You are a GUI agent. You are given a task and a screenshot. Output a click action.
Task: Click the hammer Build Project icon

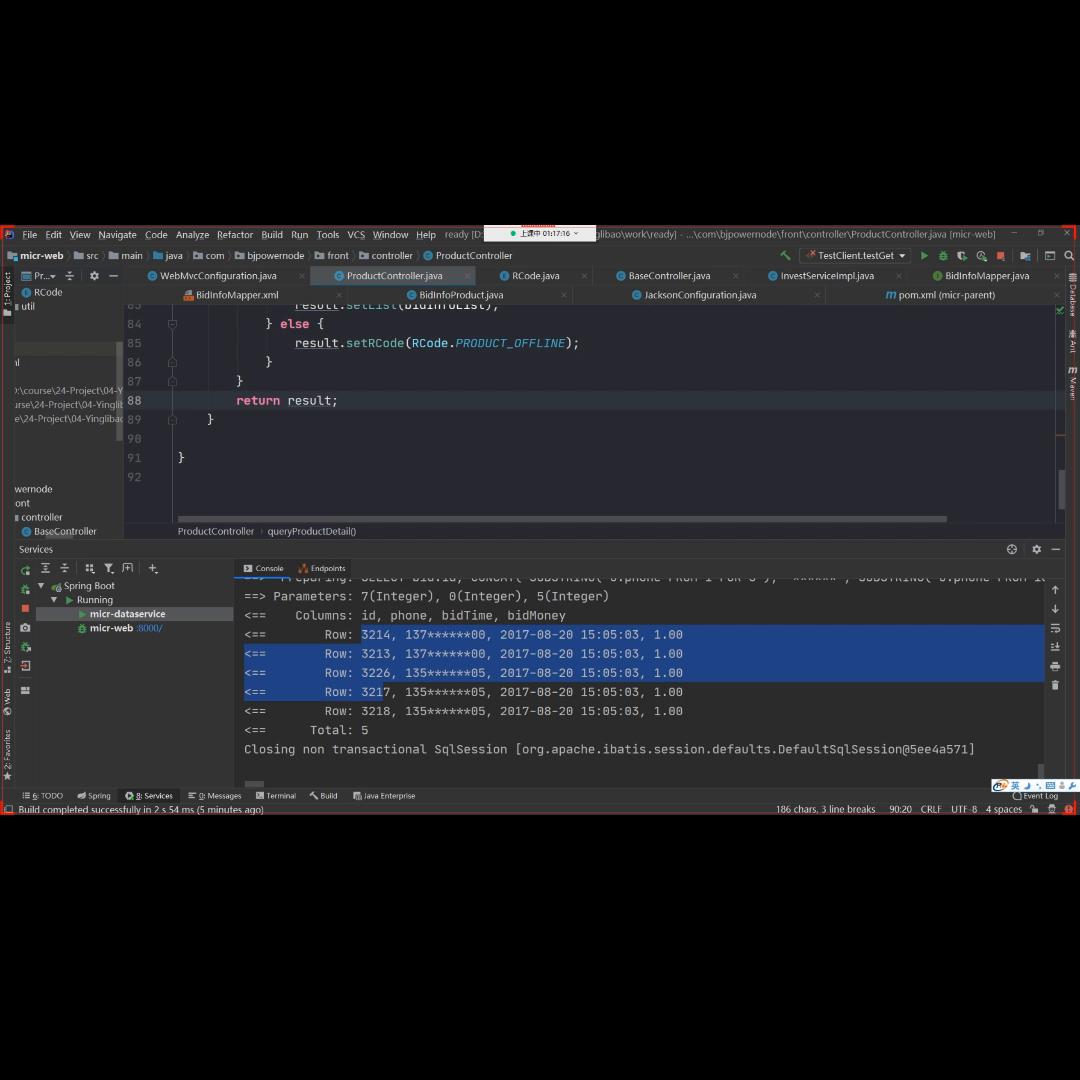point(786,256)
